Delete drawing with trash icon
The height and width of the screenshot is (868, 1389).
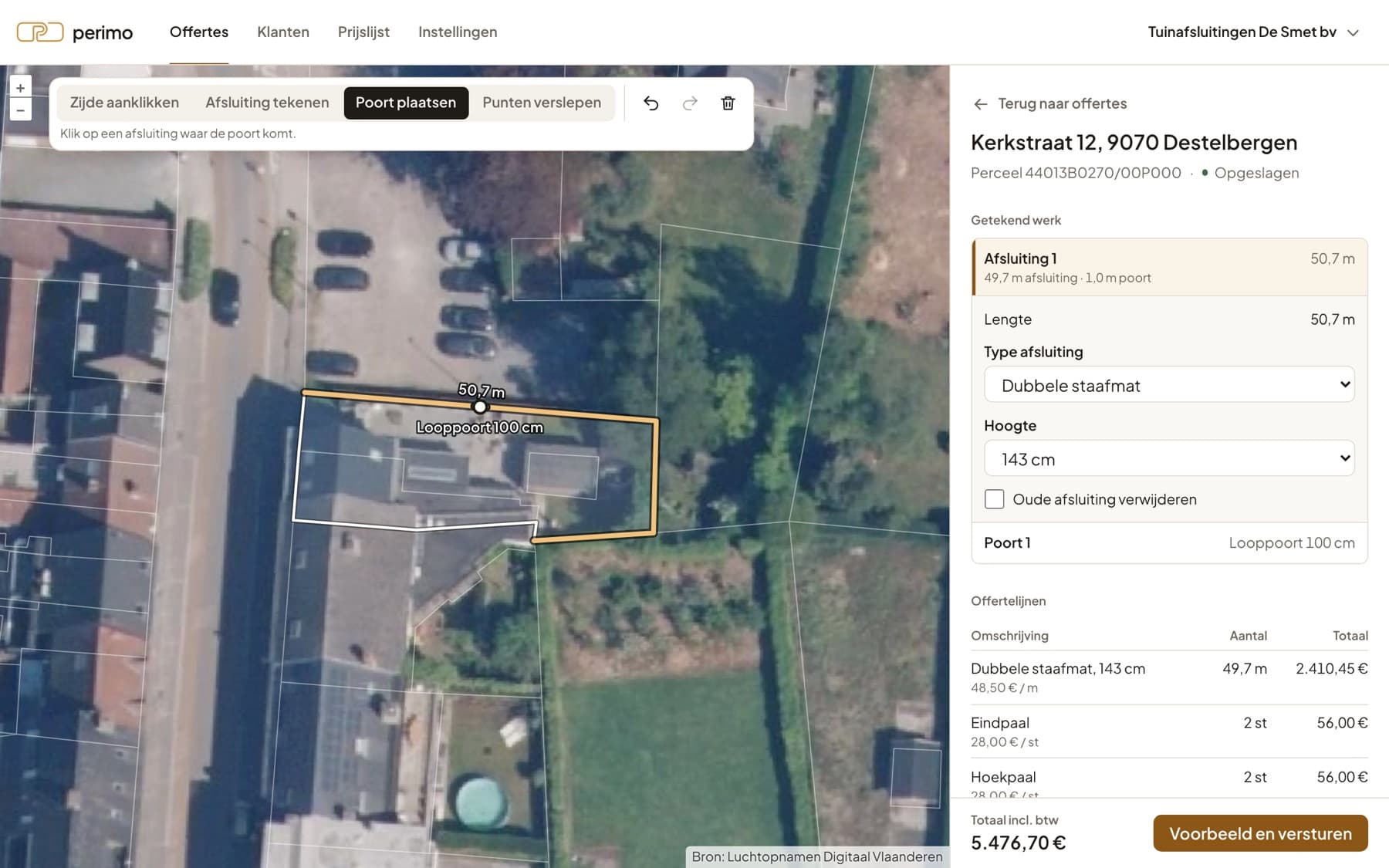(x=728, y=103)
